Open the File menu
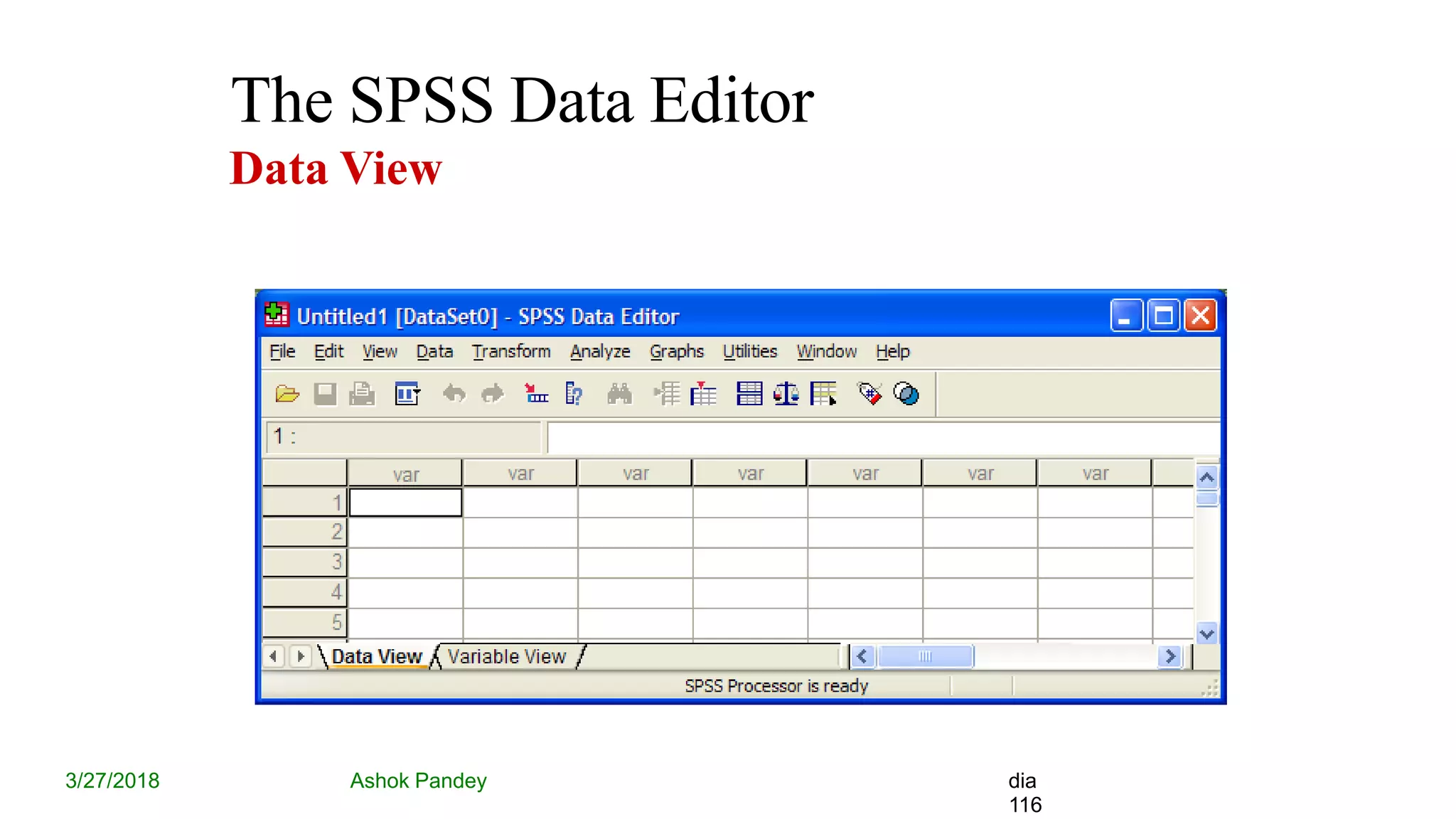The width and height of the screenshot is (1456, 819). pyautogui.click(x=282, y=352)
